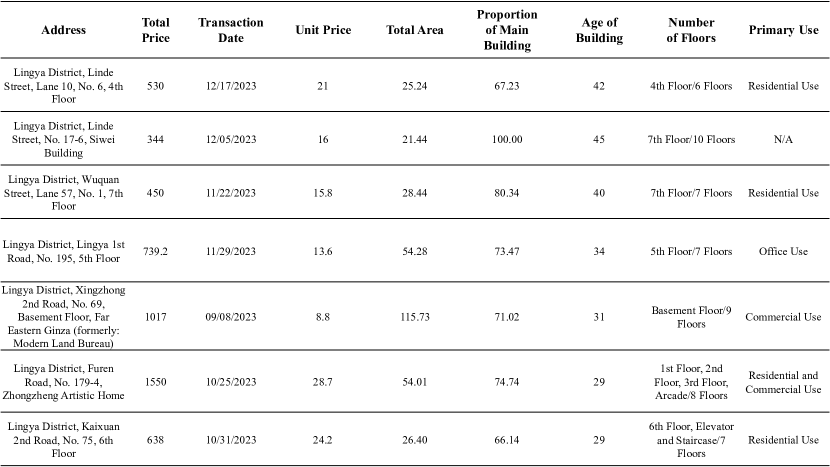Click the Address column header
830x467 pixels.
63,30
